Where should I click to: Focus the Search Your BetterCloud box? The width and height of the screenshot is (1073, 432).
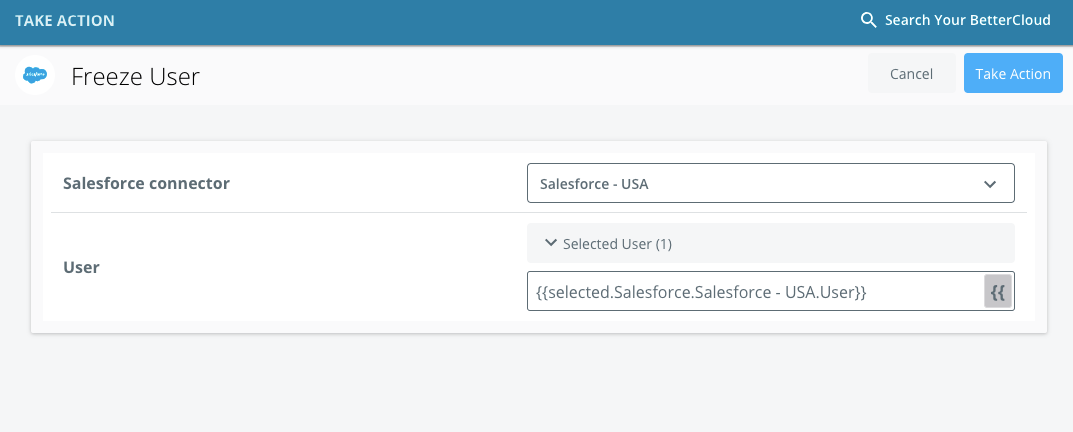click(x=968, y=21)
